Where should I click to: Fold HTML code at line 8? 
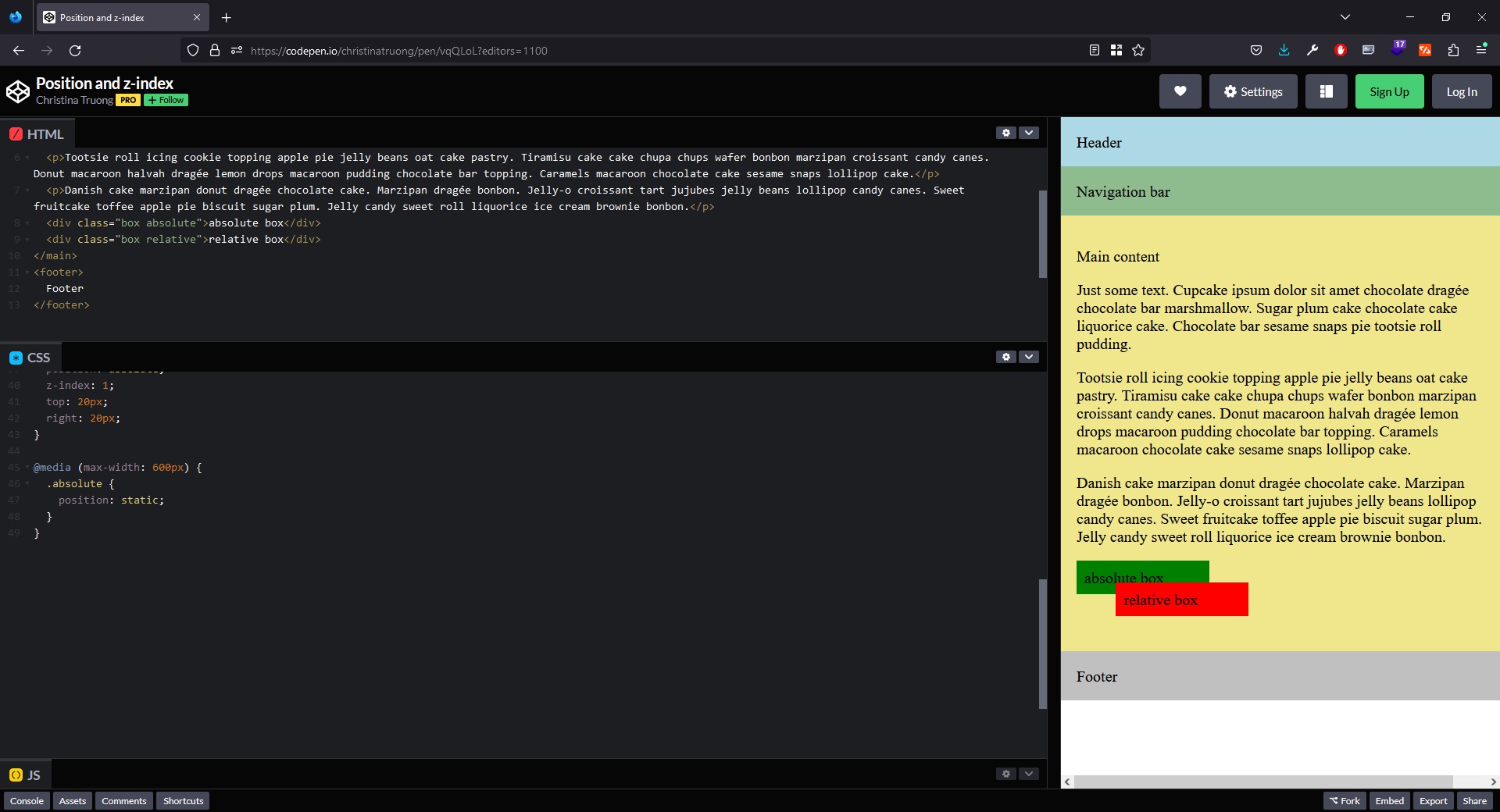point(27,223)
